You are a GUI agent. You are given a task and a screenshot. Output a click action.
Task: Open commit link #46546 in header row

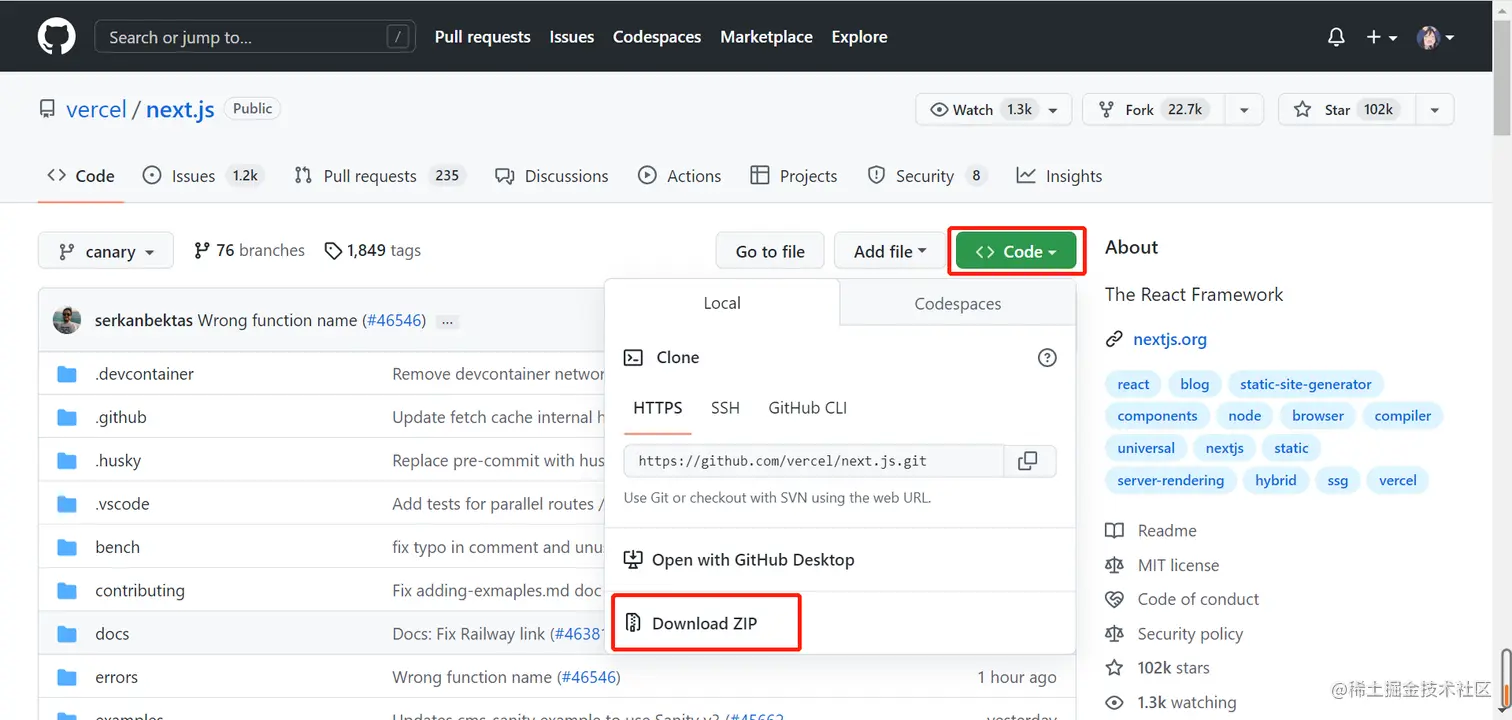point(393,321)
